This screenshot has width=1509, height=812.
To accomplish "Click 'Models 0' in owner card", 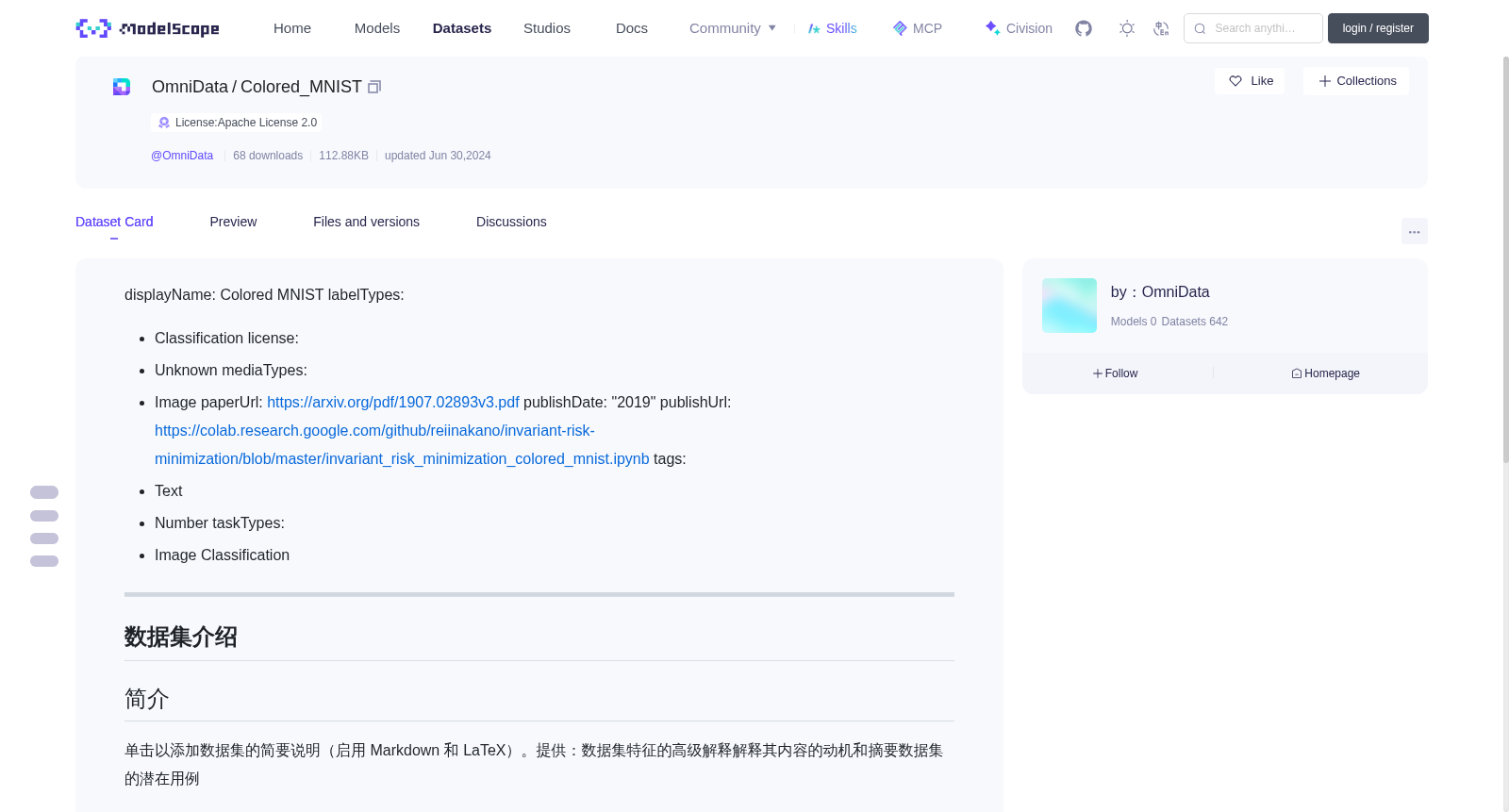I will (x=1134, y=322).
